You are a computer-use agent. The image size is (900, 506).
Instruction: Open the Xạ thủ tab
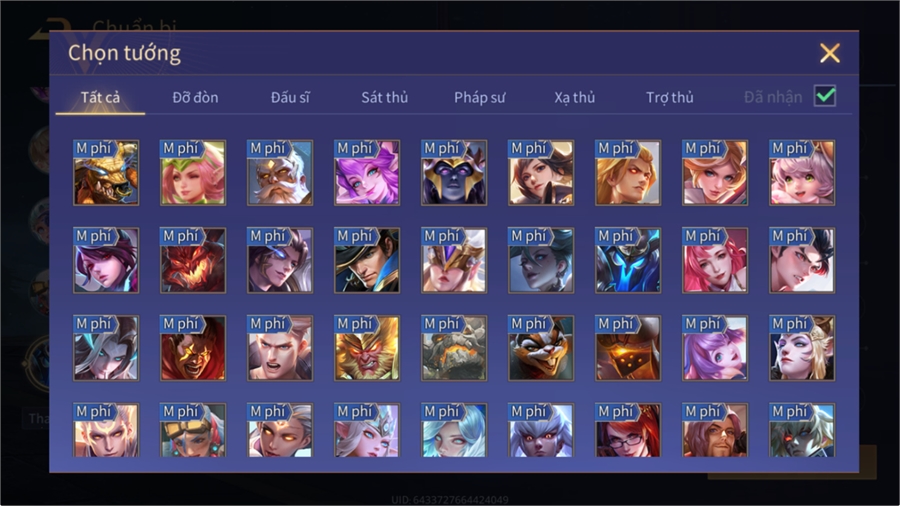pos(575,98)
